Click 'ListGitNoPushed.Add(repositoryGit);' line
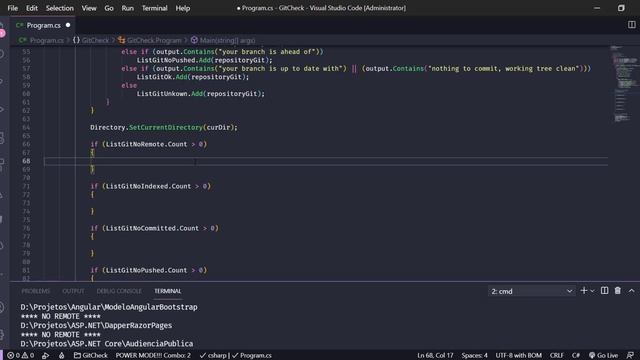The image size is (640, 360). 204,60
